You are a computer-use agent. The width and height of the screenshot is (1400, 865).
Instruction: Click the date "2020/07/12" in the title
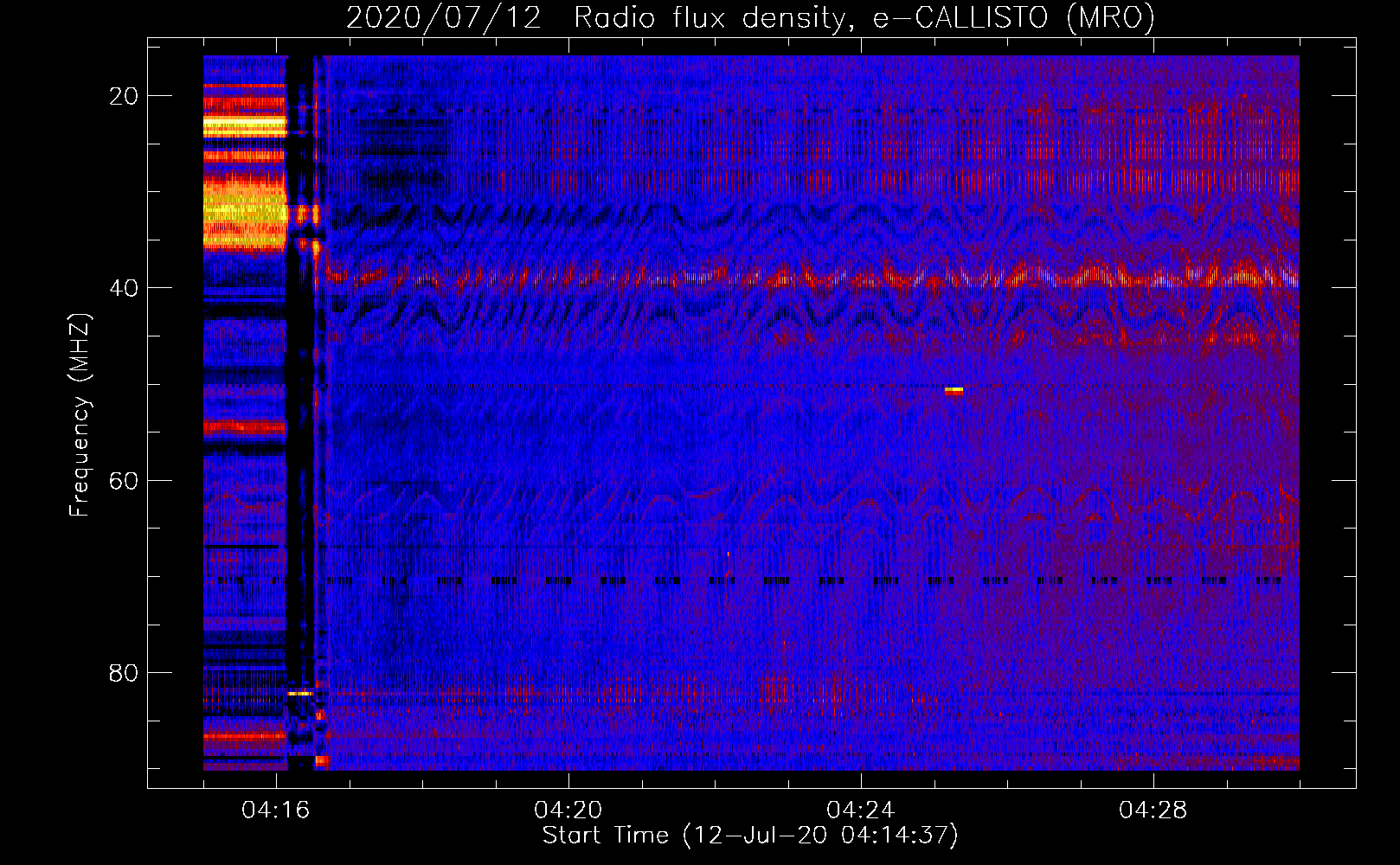point(443,17)
